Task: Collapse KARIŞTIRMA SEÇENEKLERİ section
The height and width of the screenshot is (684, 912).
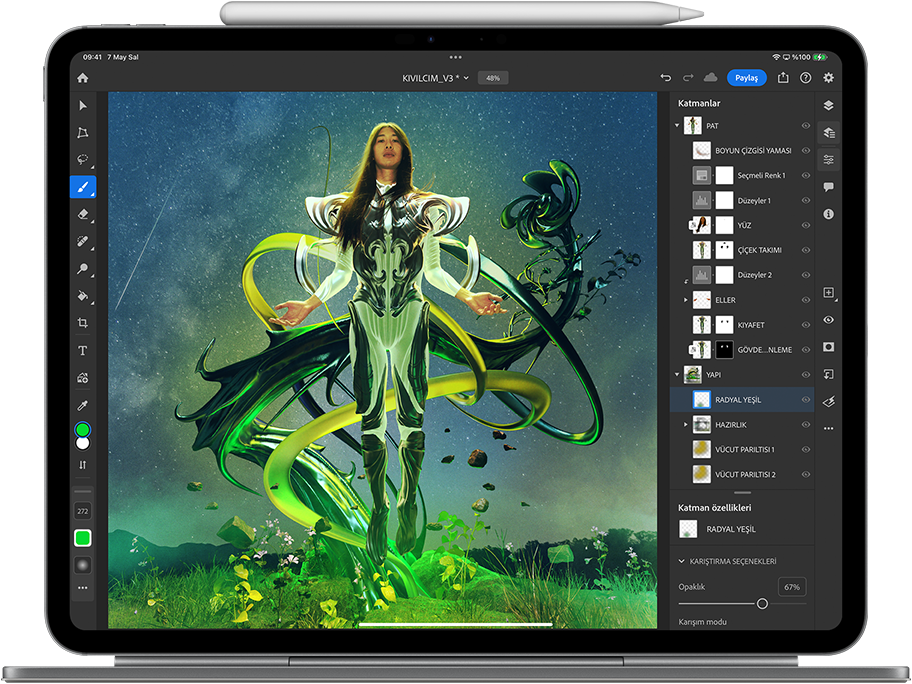Action: coord(682,561)
